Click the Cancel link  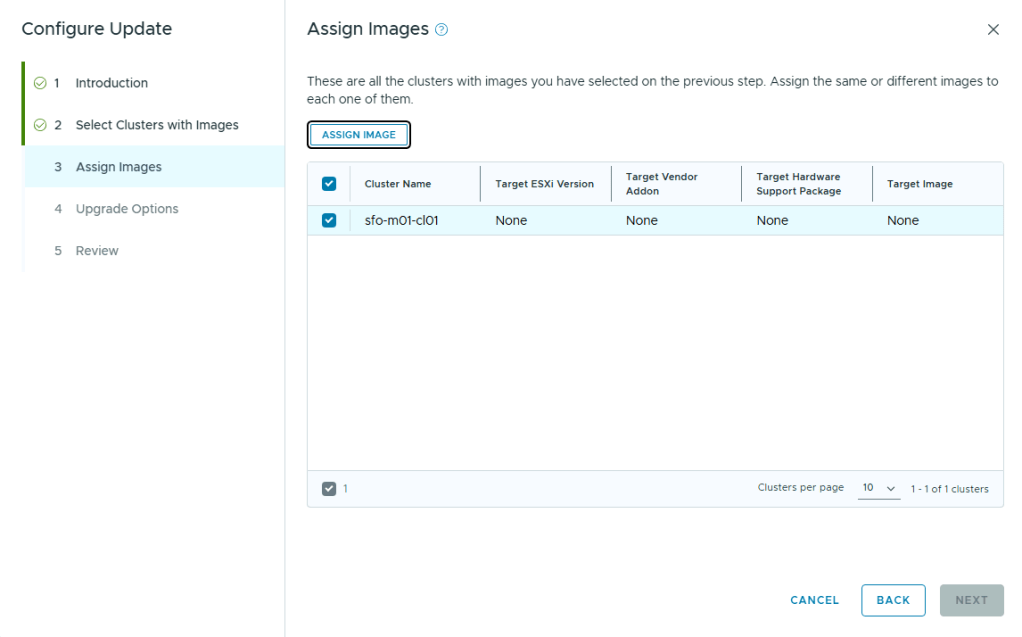tap(814, 600)
